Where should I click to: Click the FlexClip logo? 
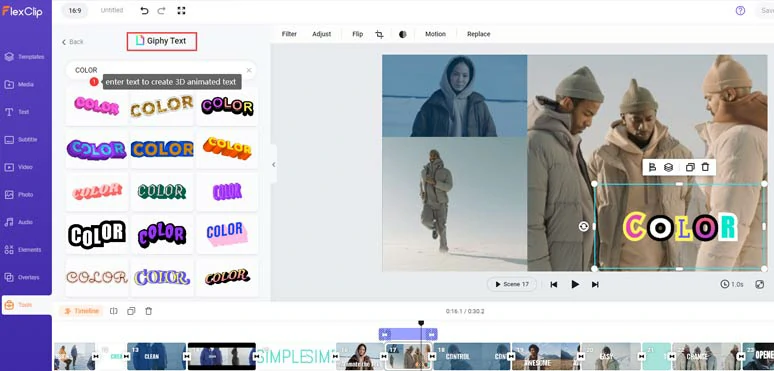coord(22,11)
